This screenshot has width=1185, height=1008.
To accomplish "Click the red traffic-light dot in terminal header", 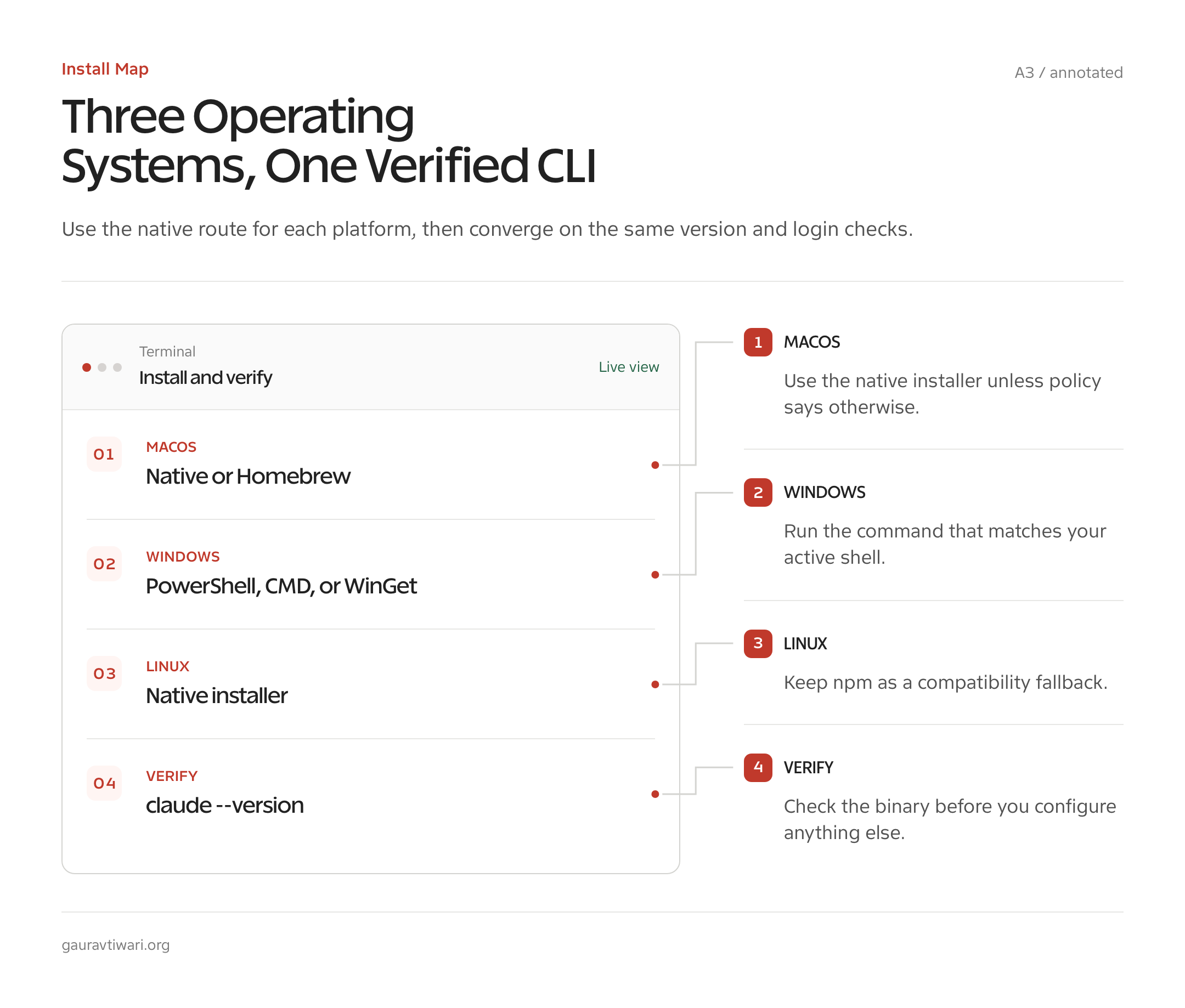I will [x=86, y=367].
